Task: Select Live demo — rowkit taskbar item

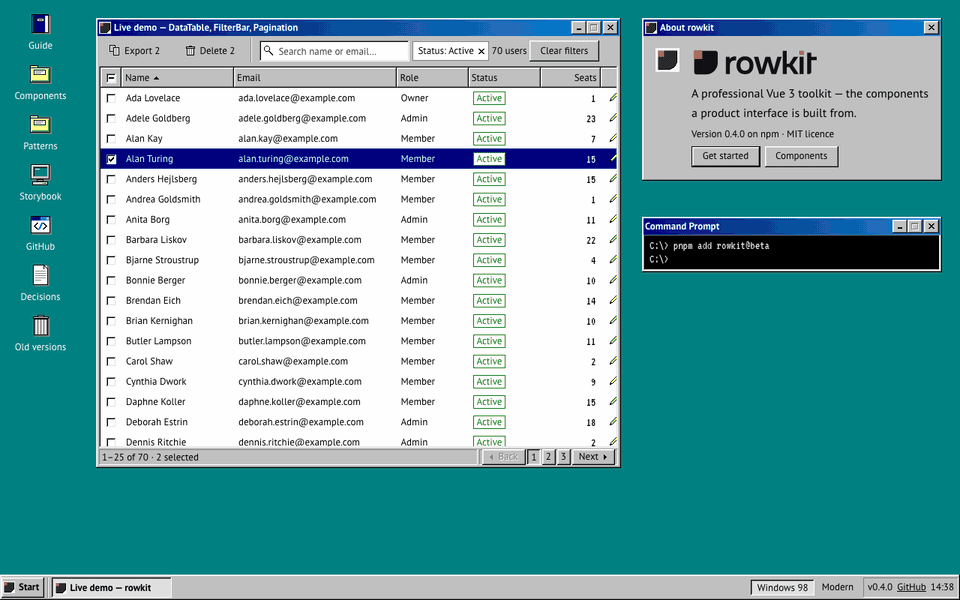Action: pos(110,588)
